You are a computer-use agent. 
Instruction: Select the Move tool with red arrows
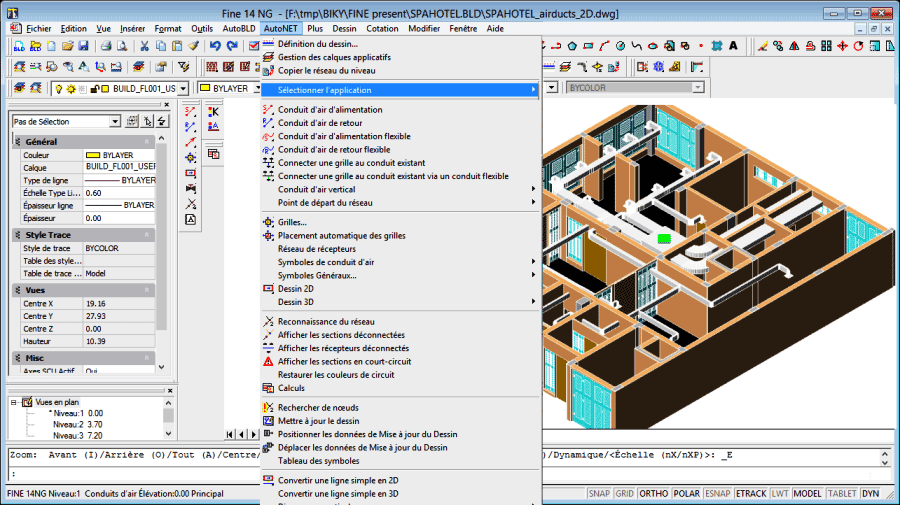click(x=842, y=46)
